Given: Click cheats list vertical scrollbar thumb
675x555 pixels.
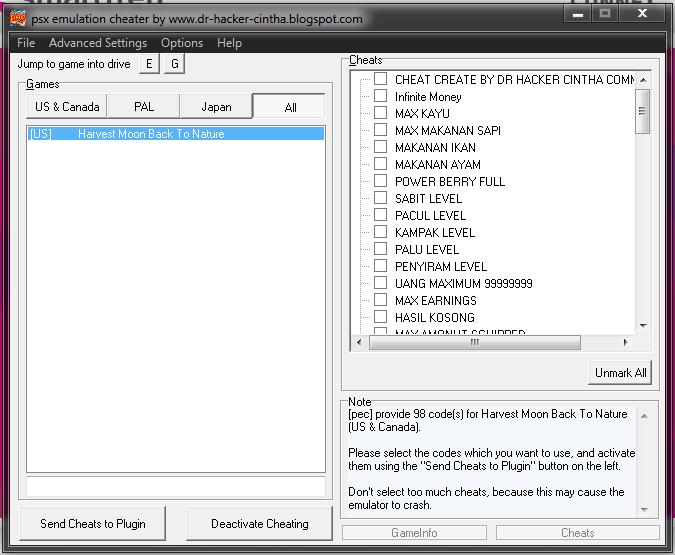Looking at the screenshot, I should pyautogui.click(x=642, y=111).
